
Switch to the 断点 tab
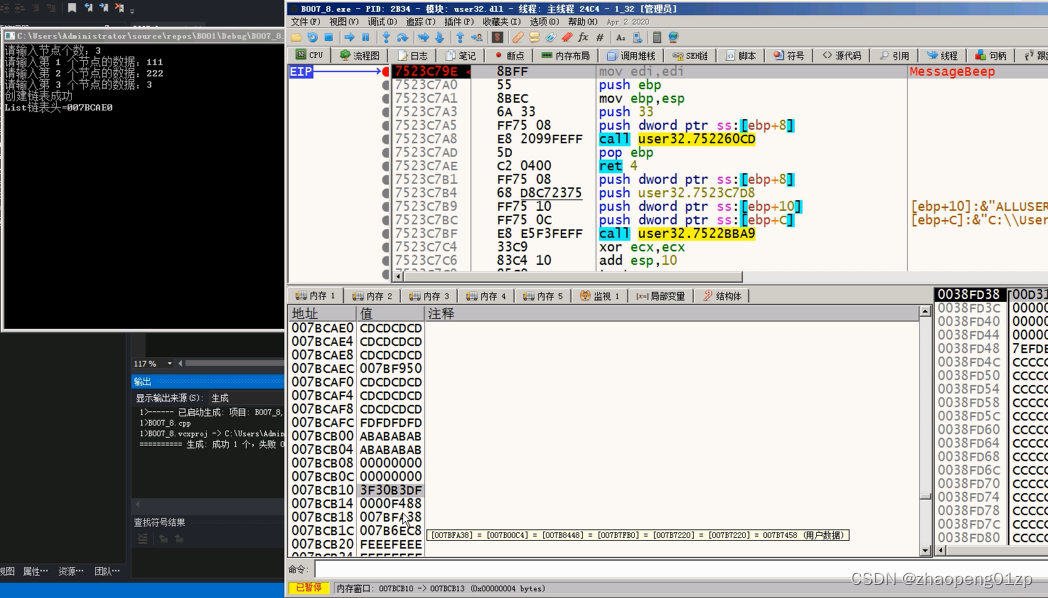pos(509,55)
